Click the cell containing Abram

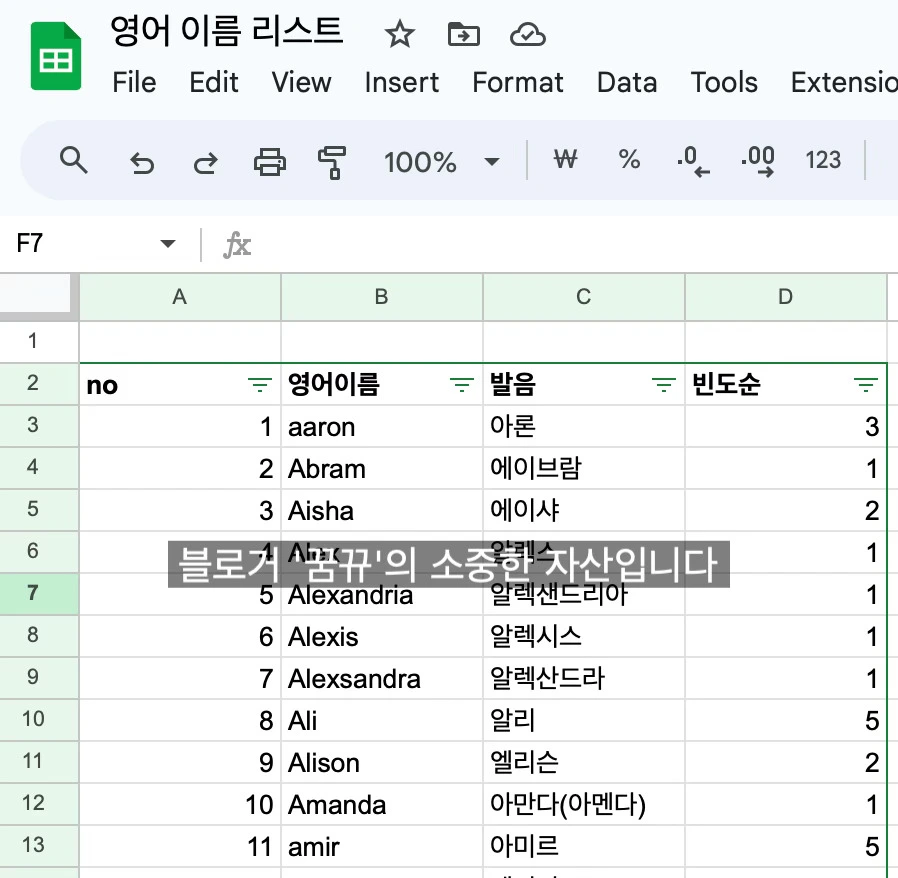click(x=382, y=468)
